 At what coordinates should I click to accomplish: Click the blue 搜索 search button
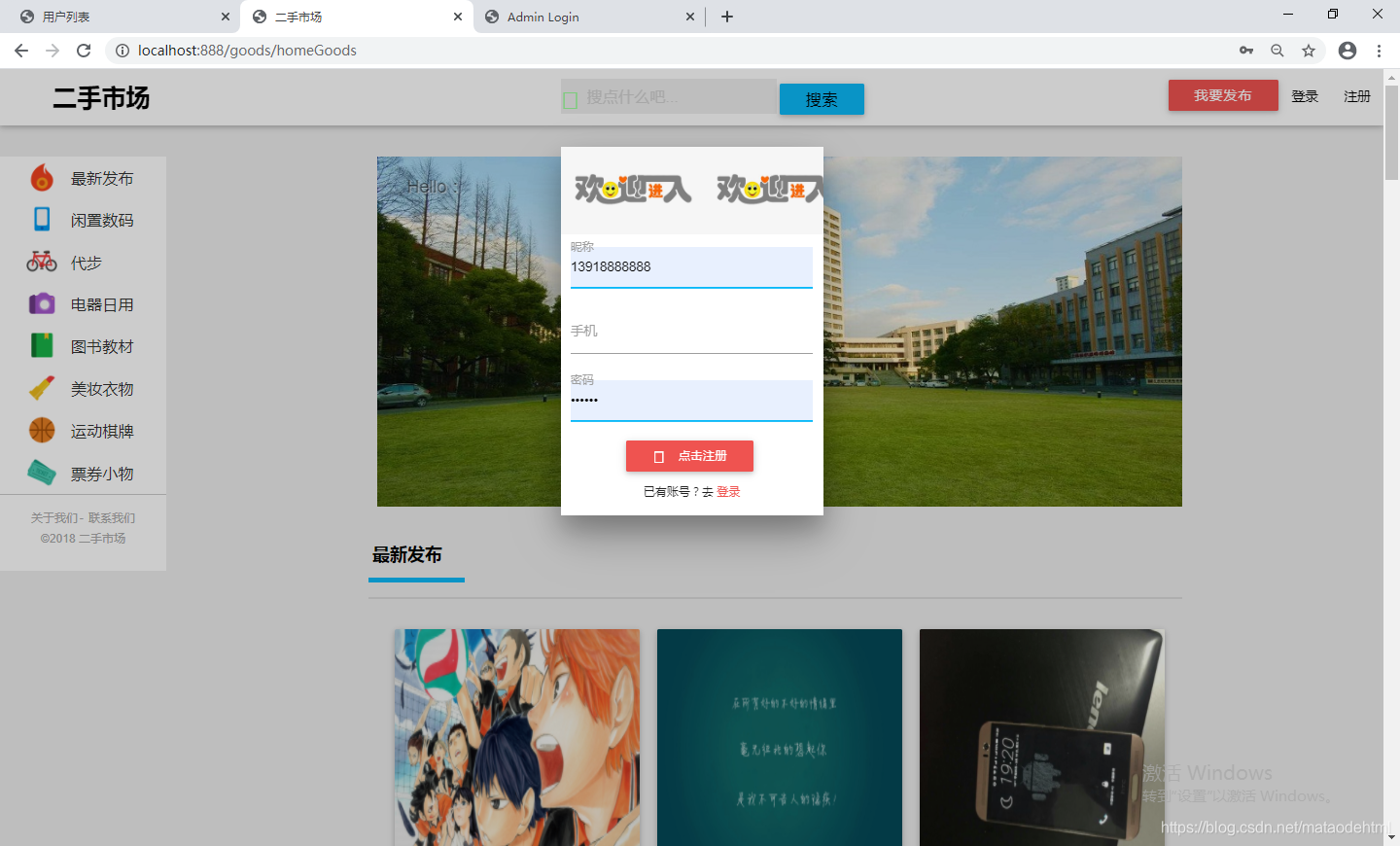click(821, 98)
